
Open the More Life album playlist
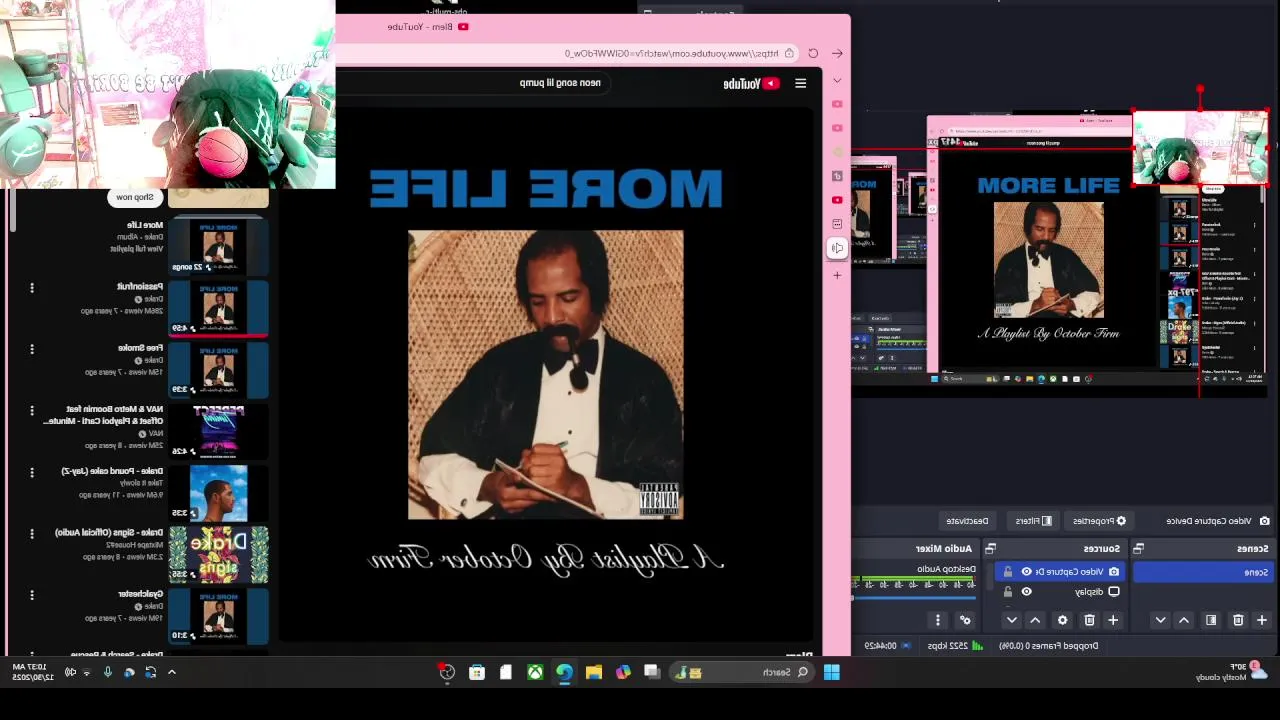coord(145,225)
